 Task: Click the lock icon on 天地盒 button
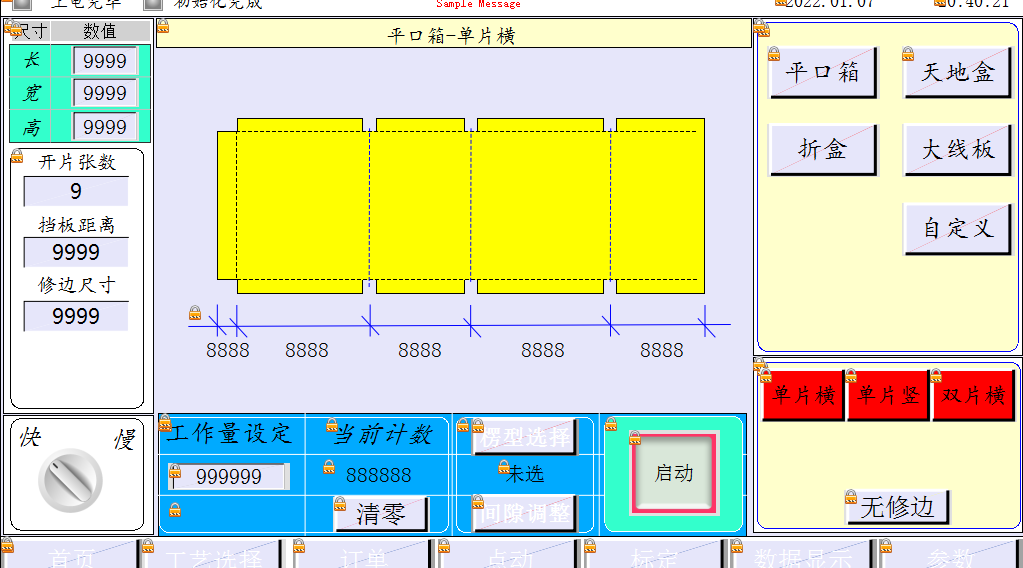(x=908, y=53)
